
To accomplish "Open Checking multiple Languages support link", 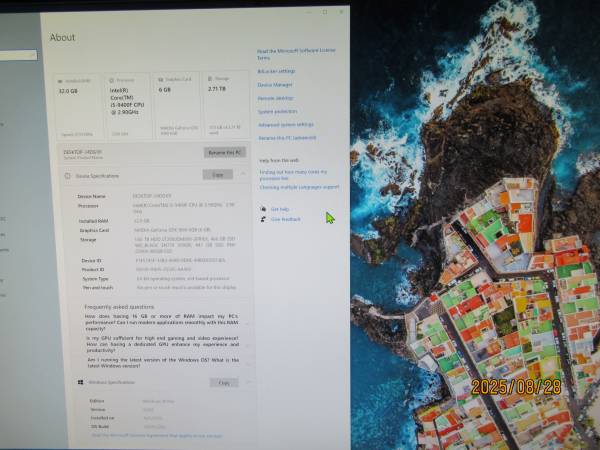I will pos(299,188).
